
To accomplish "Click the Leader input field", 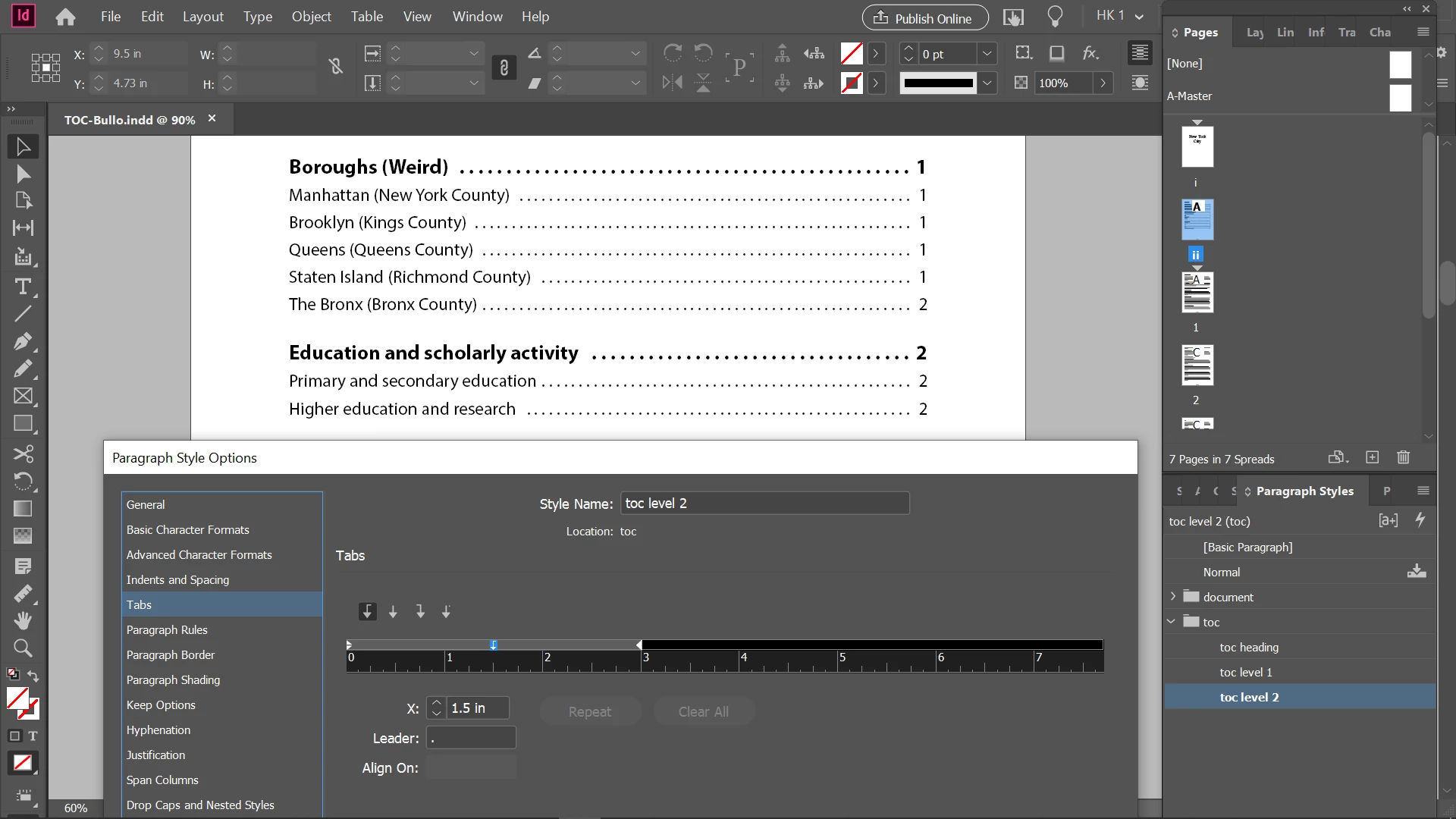I will pos(470,738).
